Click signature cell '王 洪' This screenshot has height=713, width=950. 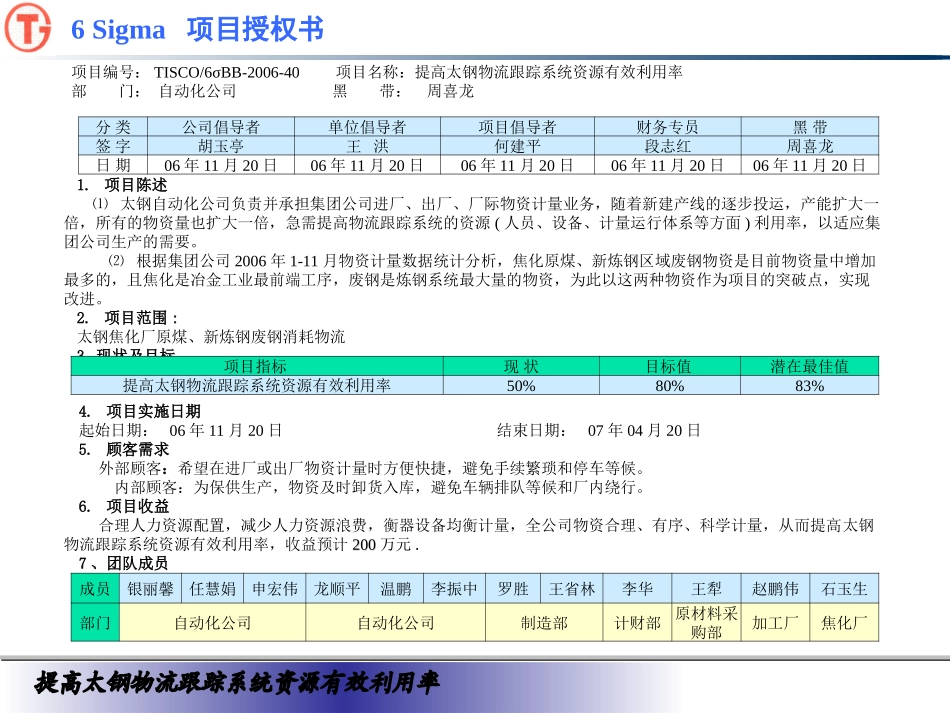367,146
